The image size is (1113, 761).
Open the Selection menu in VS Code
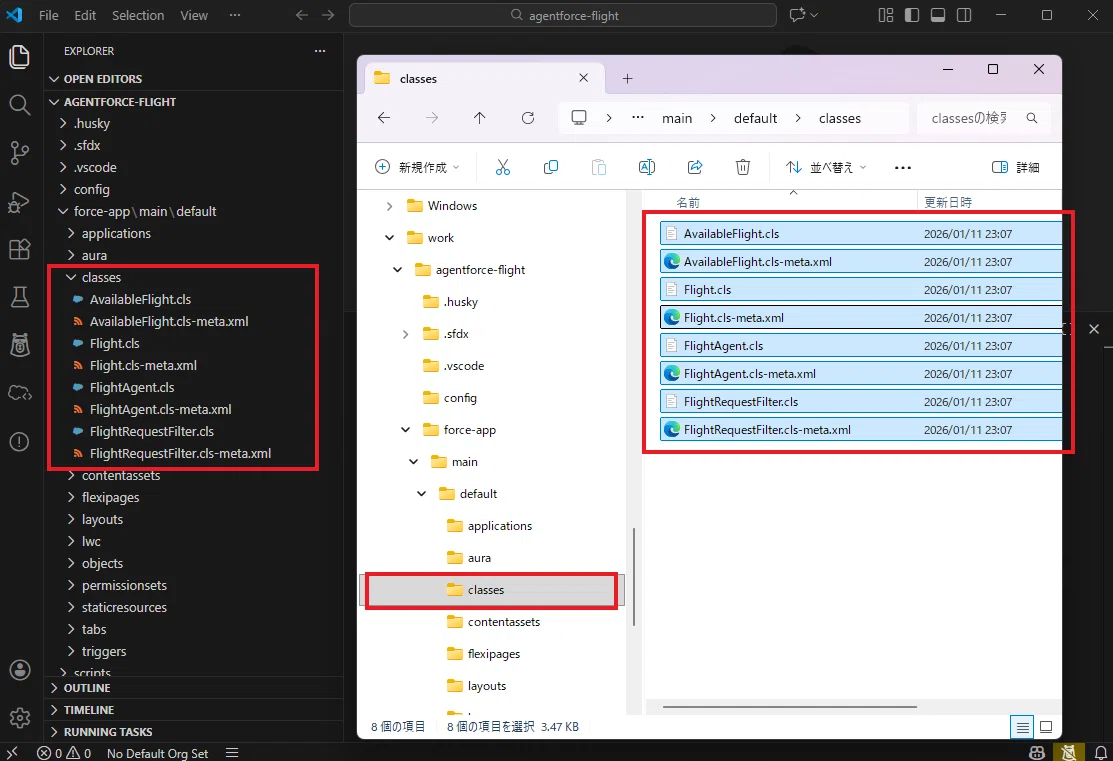(138, 15)
